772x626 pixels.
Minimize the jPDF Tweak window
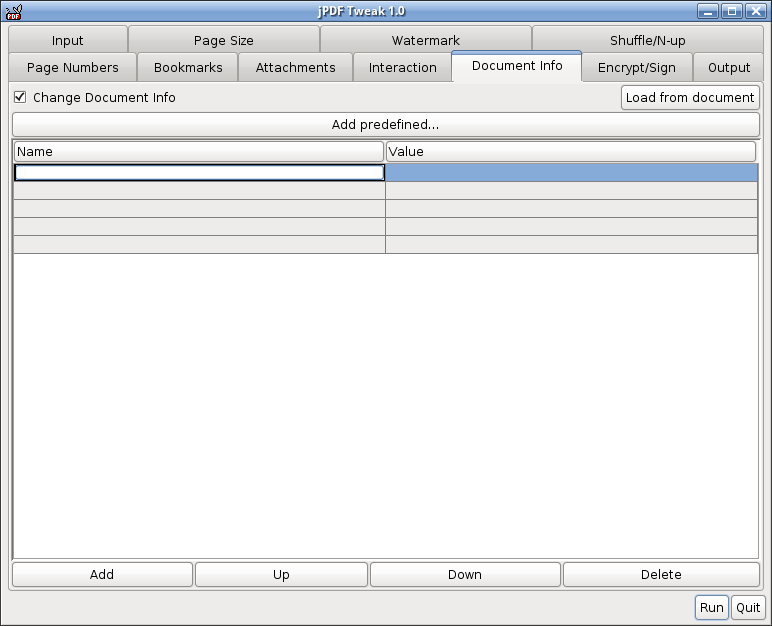[708, 11]
